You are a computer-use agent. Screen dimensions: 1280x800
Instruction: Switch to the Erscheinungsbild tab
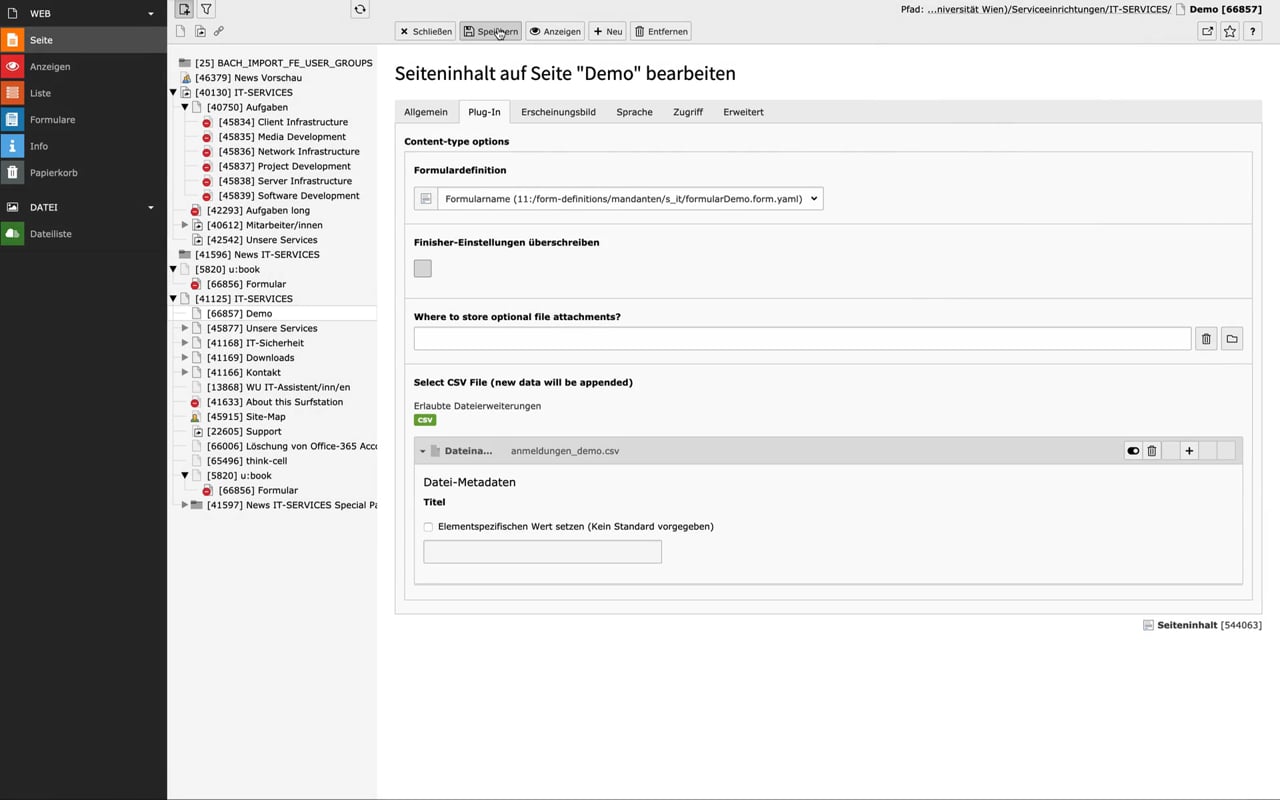click(558, 112)
